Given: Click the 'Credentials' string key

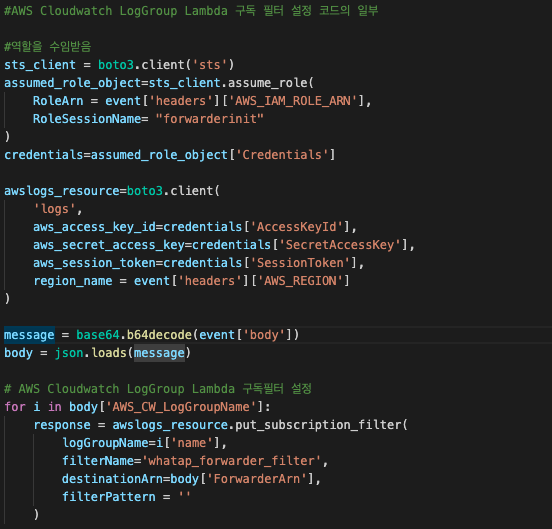Looking at the screenshot, I should [282, 155].
